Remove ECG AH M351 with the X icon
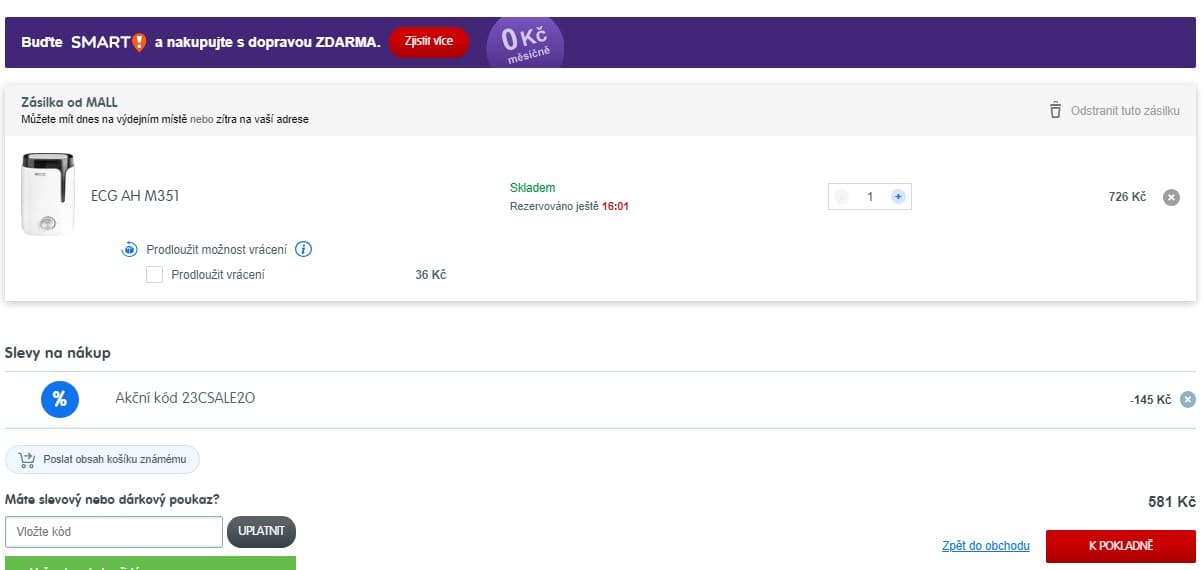 [1171, 197]
